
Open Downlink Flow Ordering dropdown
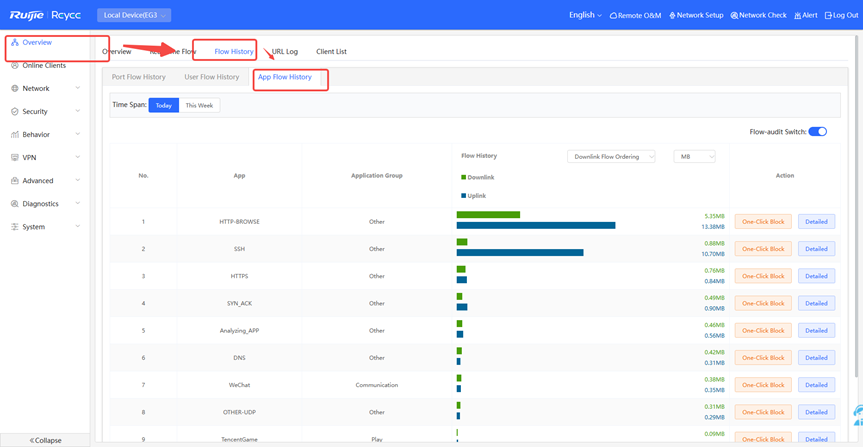[611, 157]
